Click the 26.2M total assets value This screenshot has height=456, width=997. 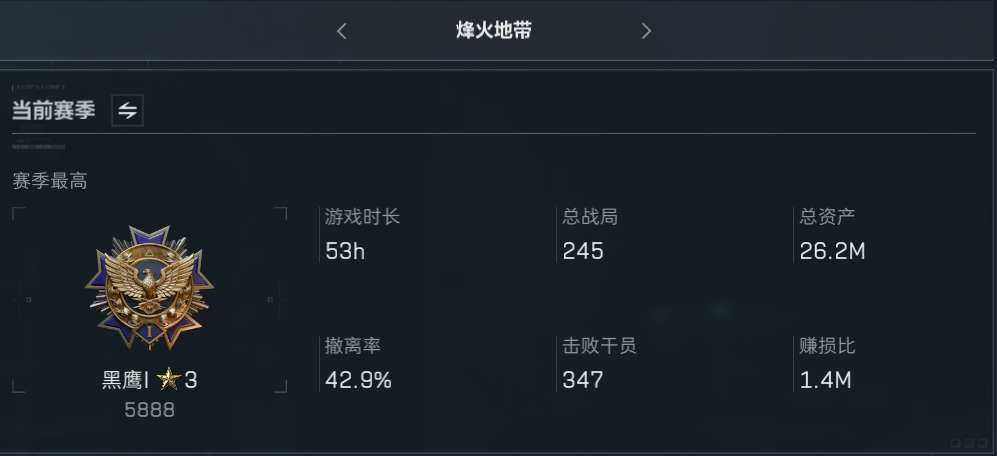tap(832, 251)
